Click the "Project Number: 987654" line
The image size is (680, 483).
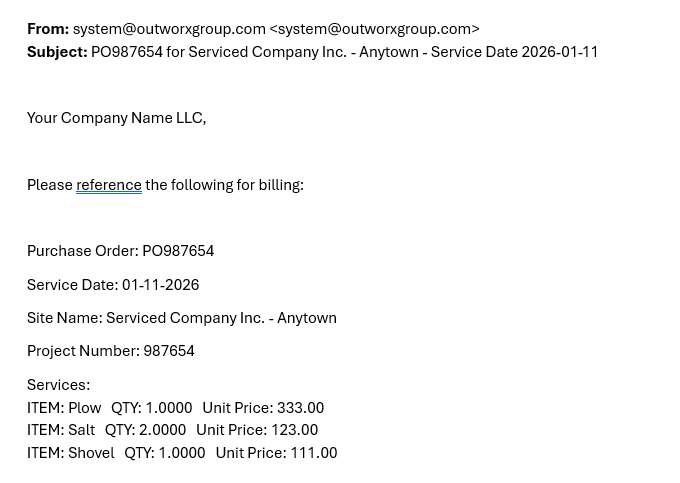[110, 351]
